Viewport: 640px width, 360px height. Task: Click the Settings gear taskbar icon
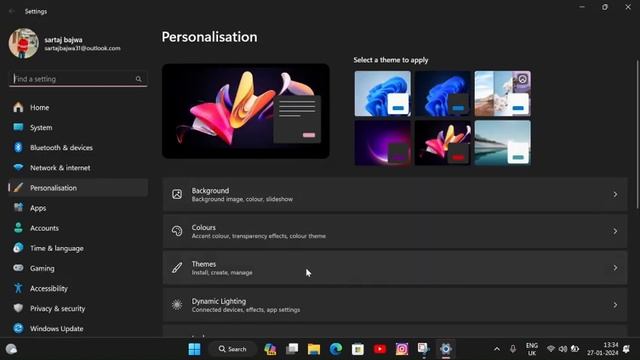tap(446, 349)
